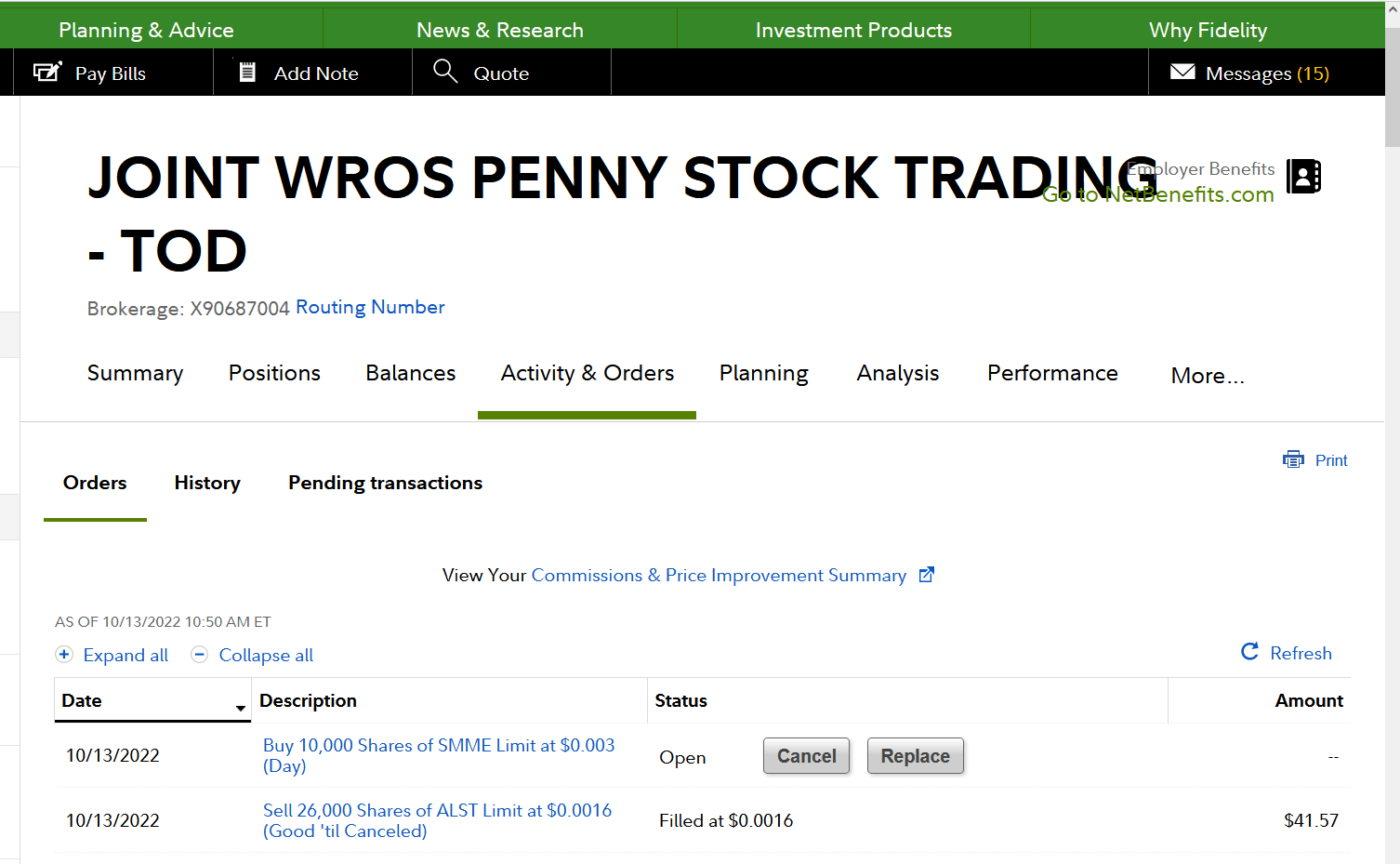Click the Description column header
The image size is (1400, 864).
[308, 700]
